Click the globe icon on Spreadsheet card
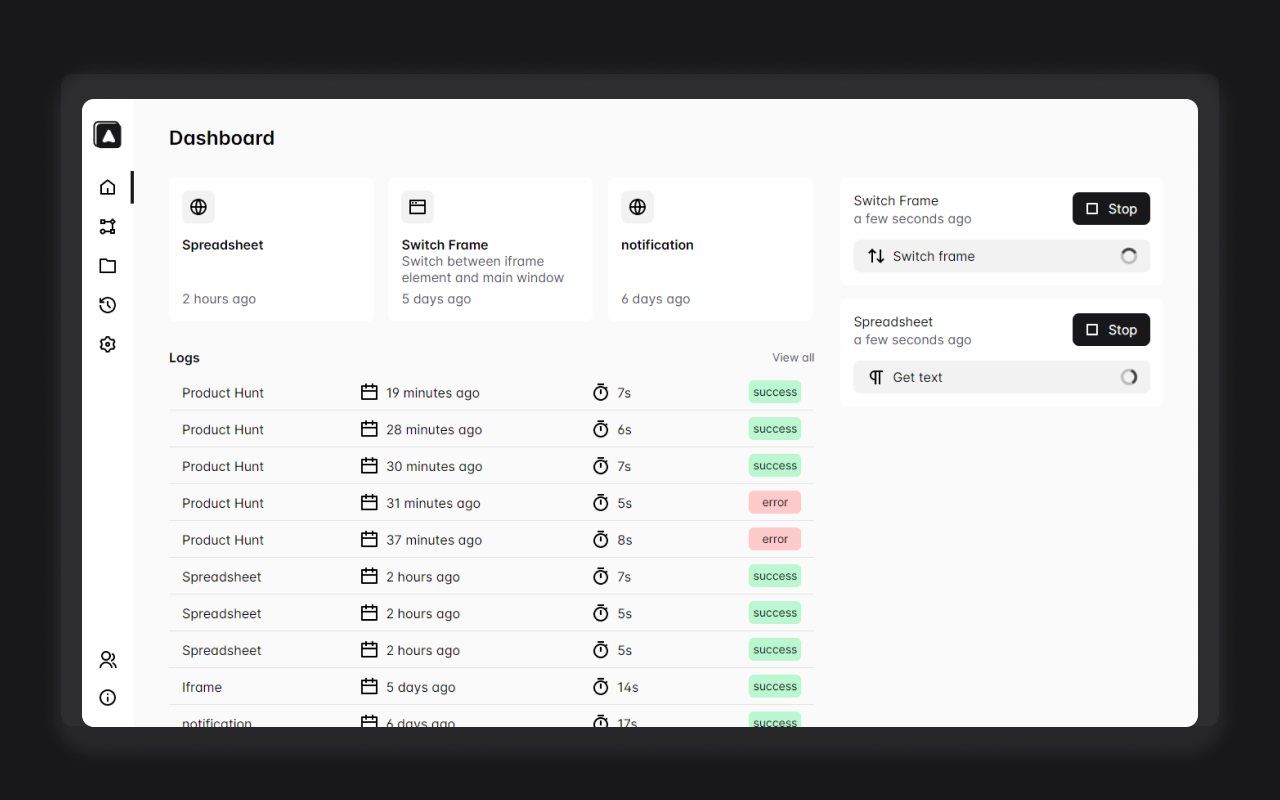This screenshot has height=800, width=1280. pos(198,207)
